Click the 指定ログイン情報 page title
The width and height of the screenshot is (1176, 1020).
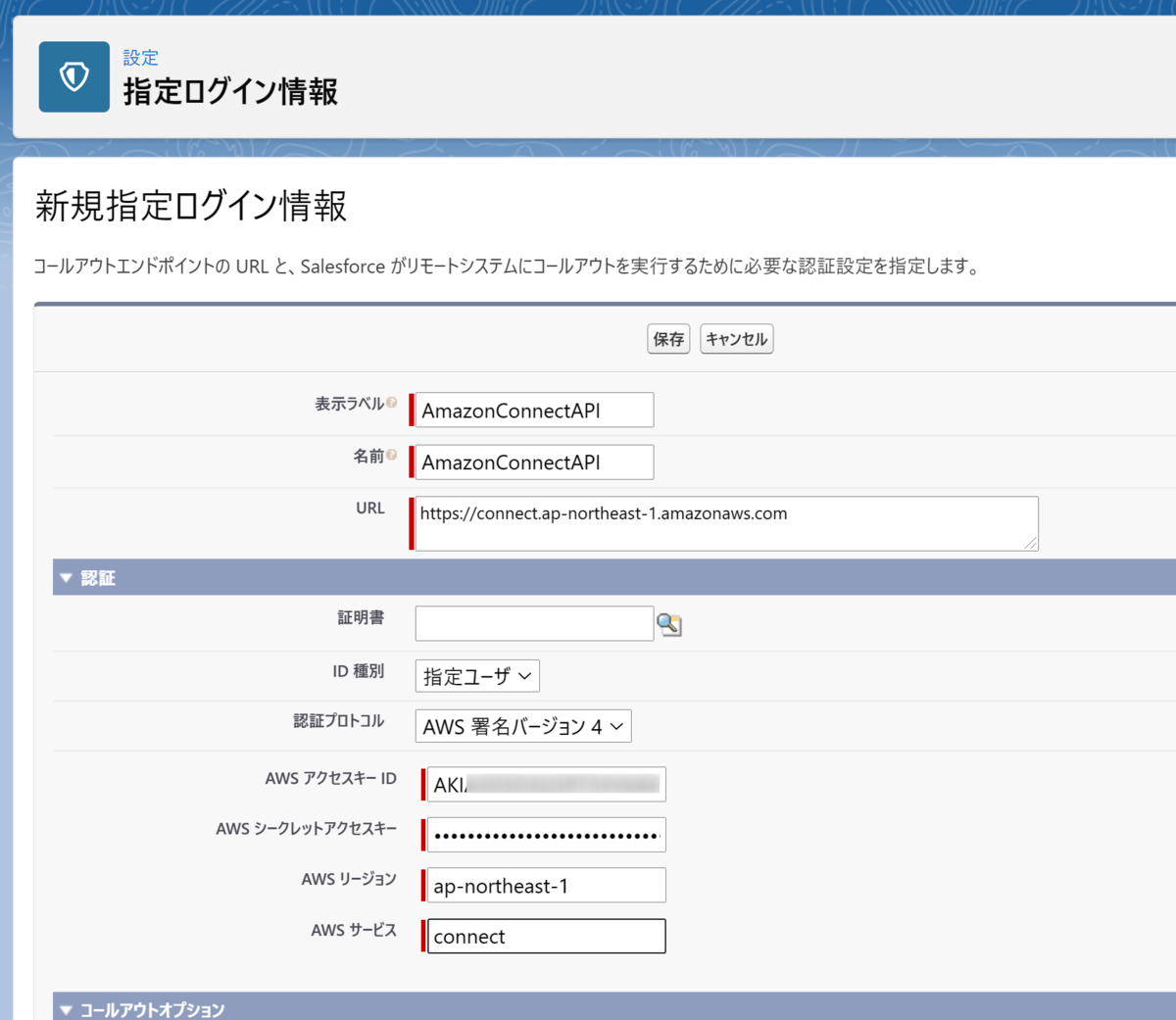tap(230, 92)
